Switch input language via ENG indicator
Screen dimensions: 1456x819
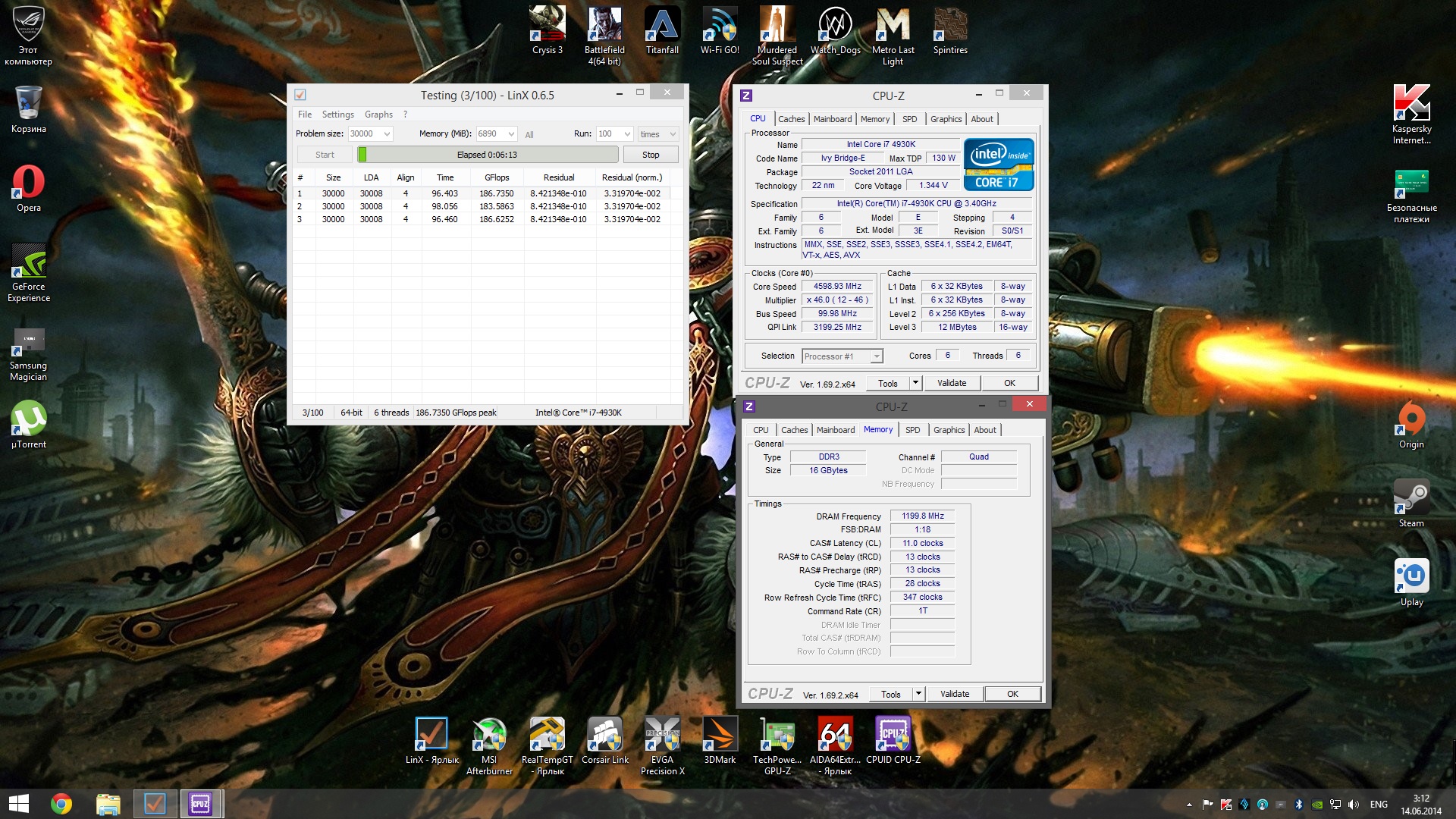1379,805
